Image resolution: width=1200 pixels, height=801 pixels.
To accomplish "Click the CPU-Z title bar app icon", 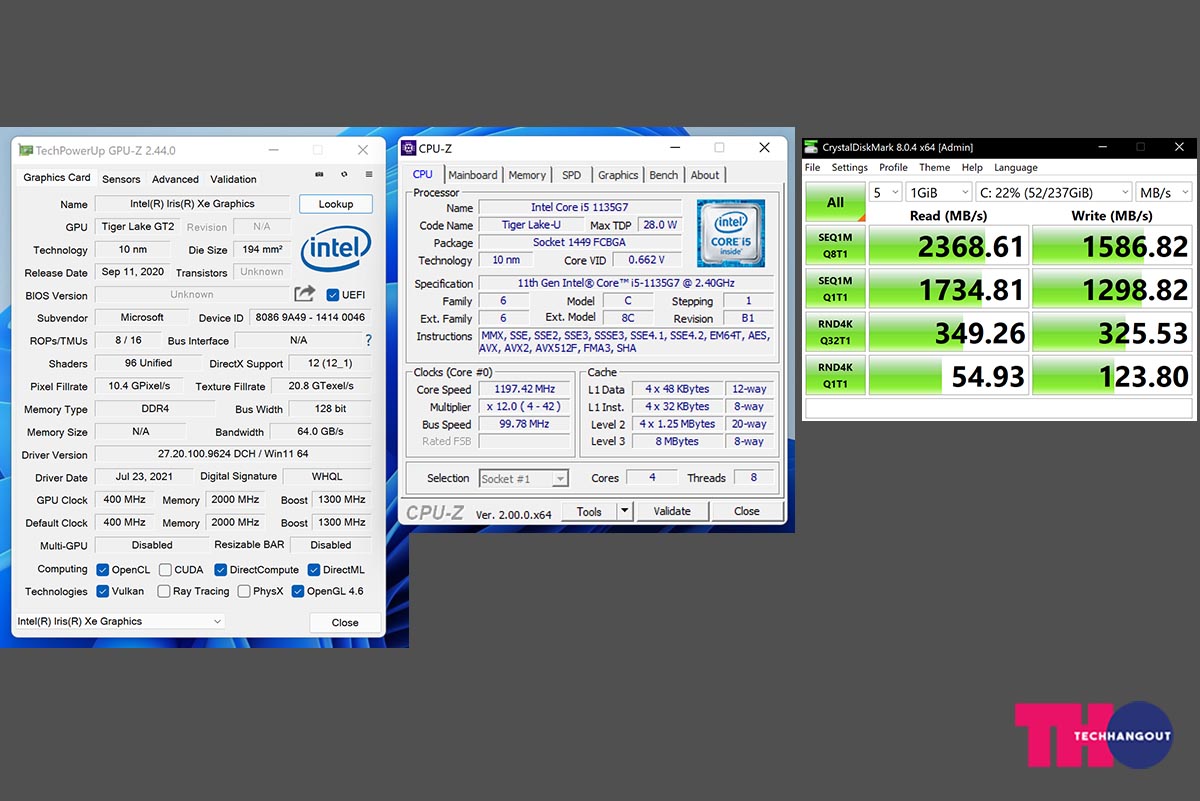I will 408,148.
